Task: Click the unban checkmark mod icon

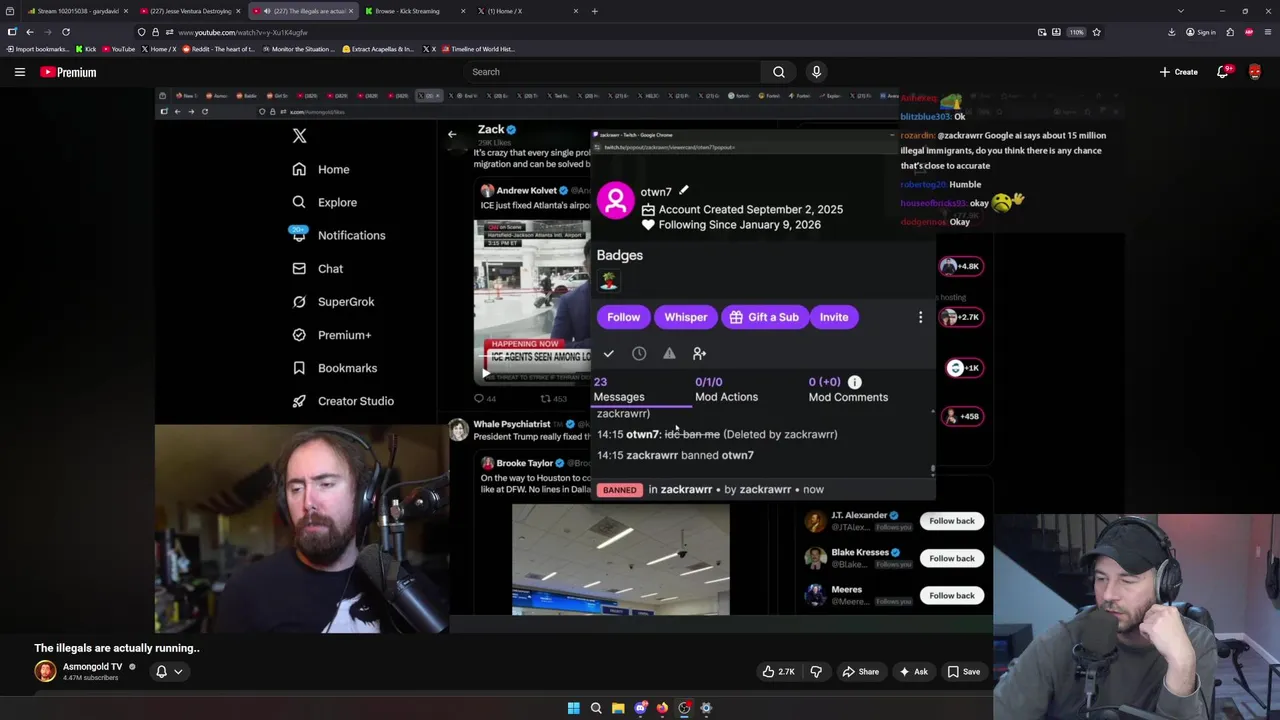Action: [608, 353]
